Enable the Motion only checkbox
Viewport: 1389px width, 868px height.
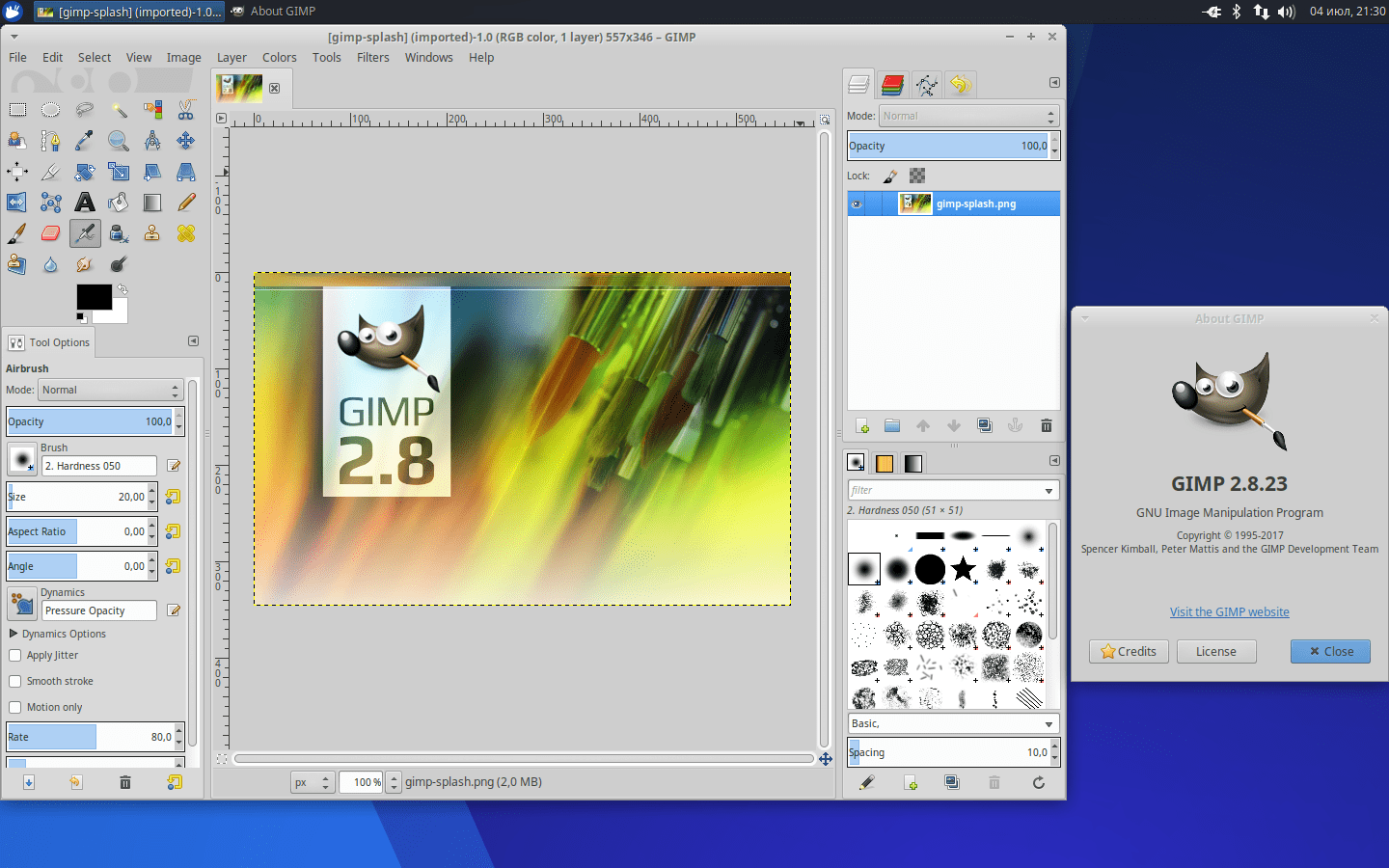click(15, 707)
